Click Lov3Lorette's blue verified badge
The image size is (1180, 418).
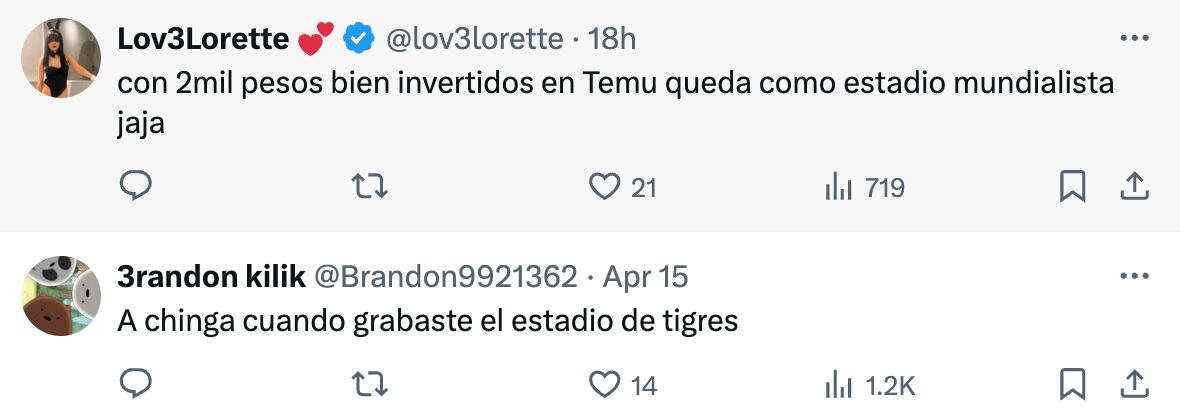pos(359,39)
